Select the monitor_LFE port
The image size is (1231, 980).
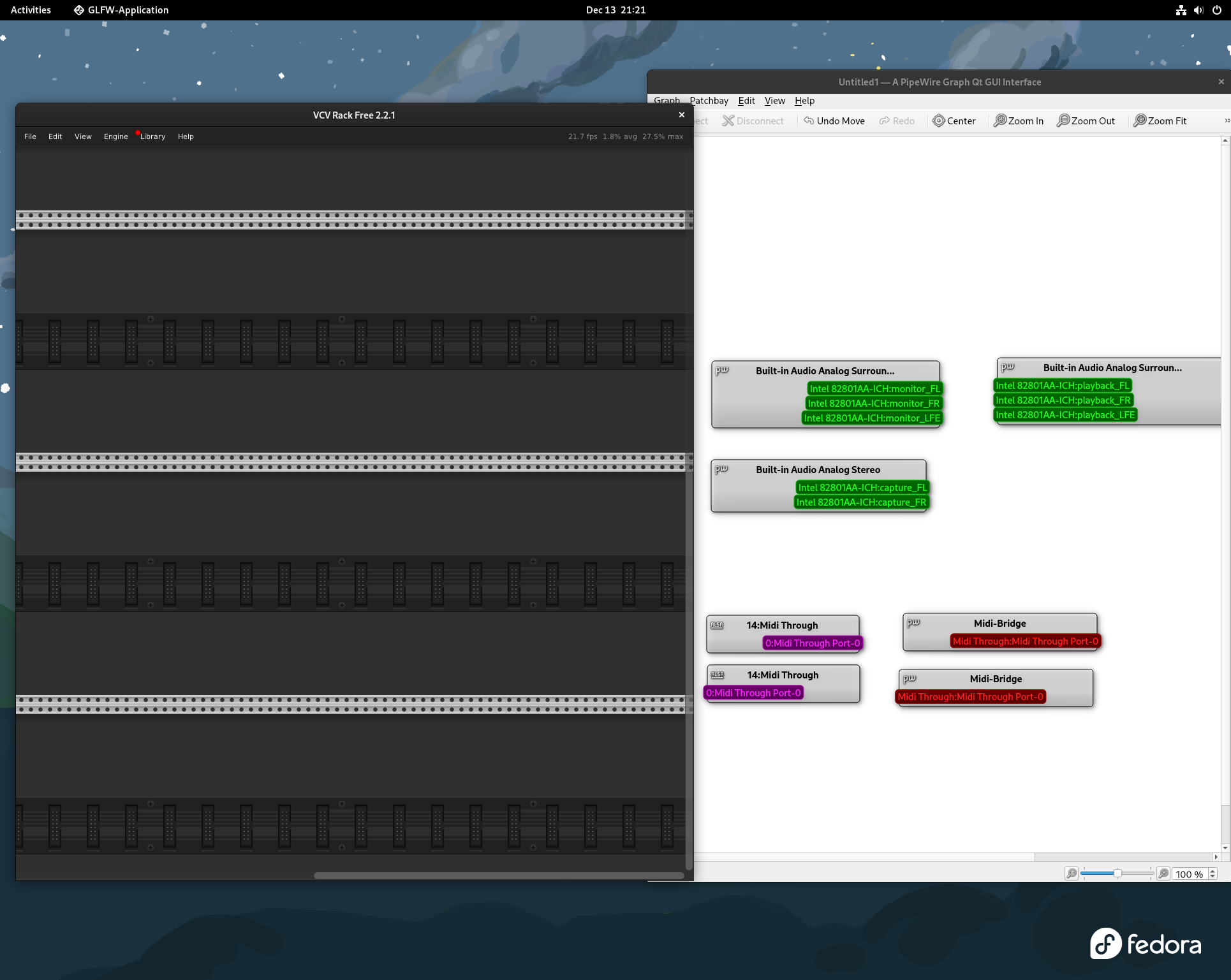[x=872, y=418]
